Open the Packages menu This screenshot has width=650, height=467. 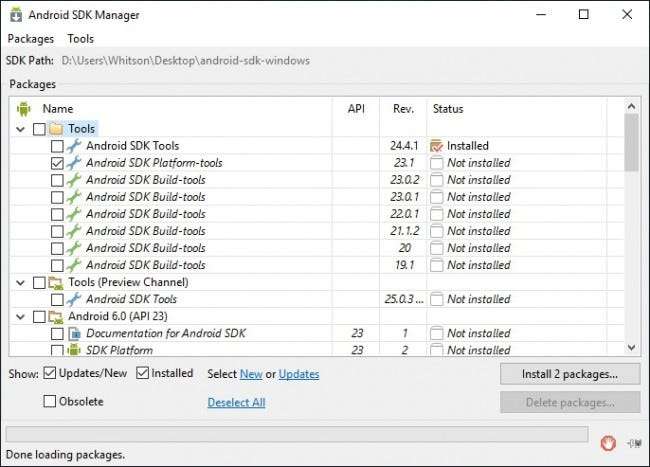coord(31,39)
